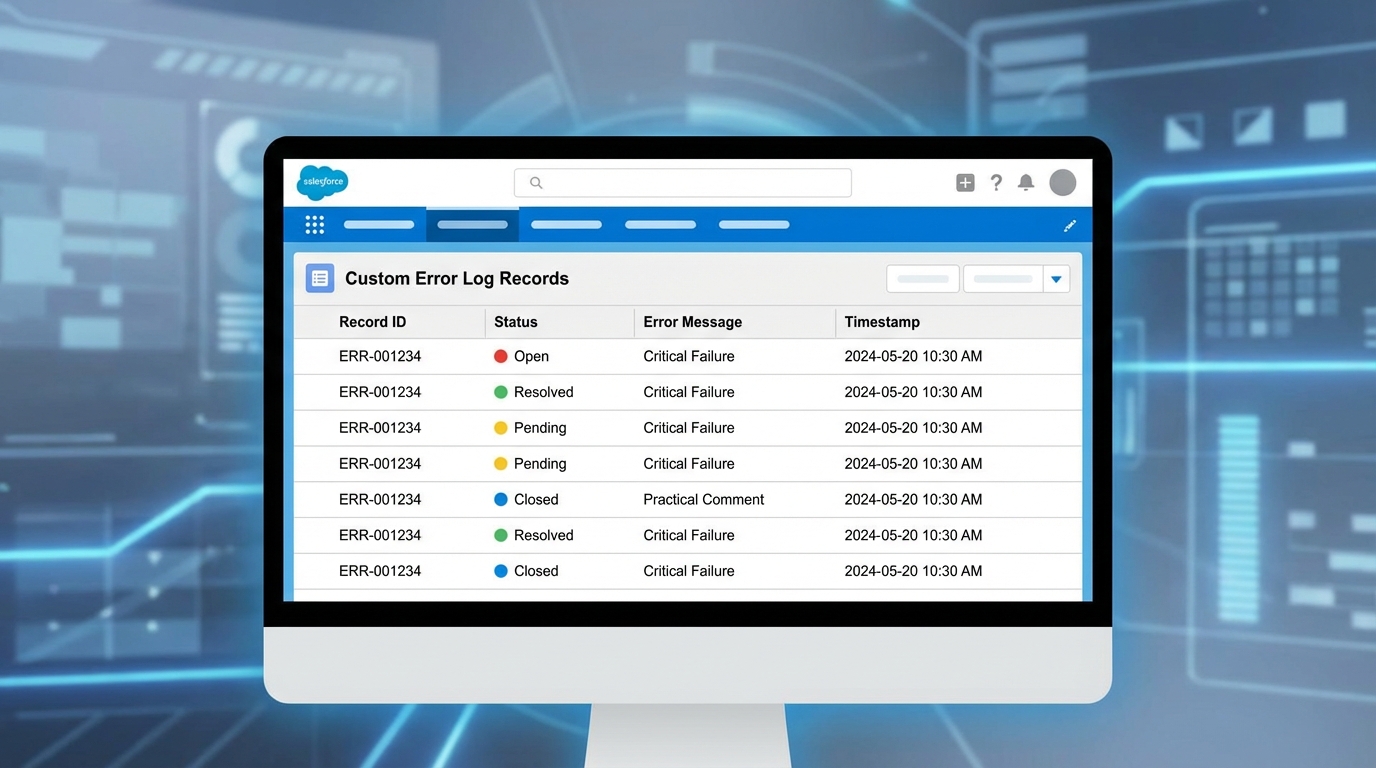
Task: Click the Custom Error Log Records list icon
Action: tap(319, 277)
